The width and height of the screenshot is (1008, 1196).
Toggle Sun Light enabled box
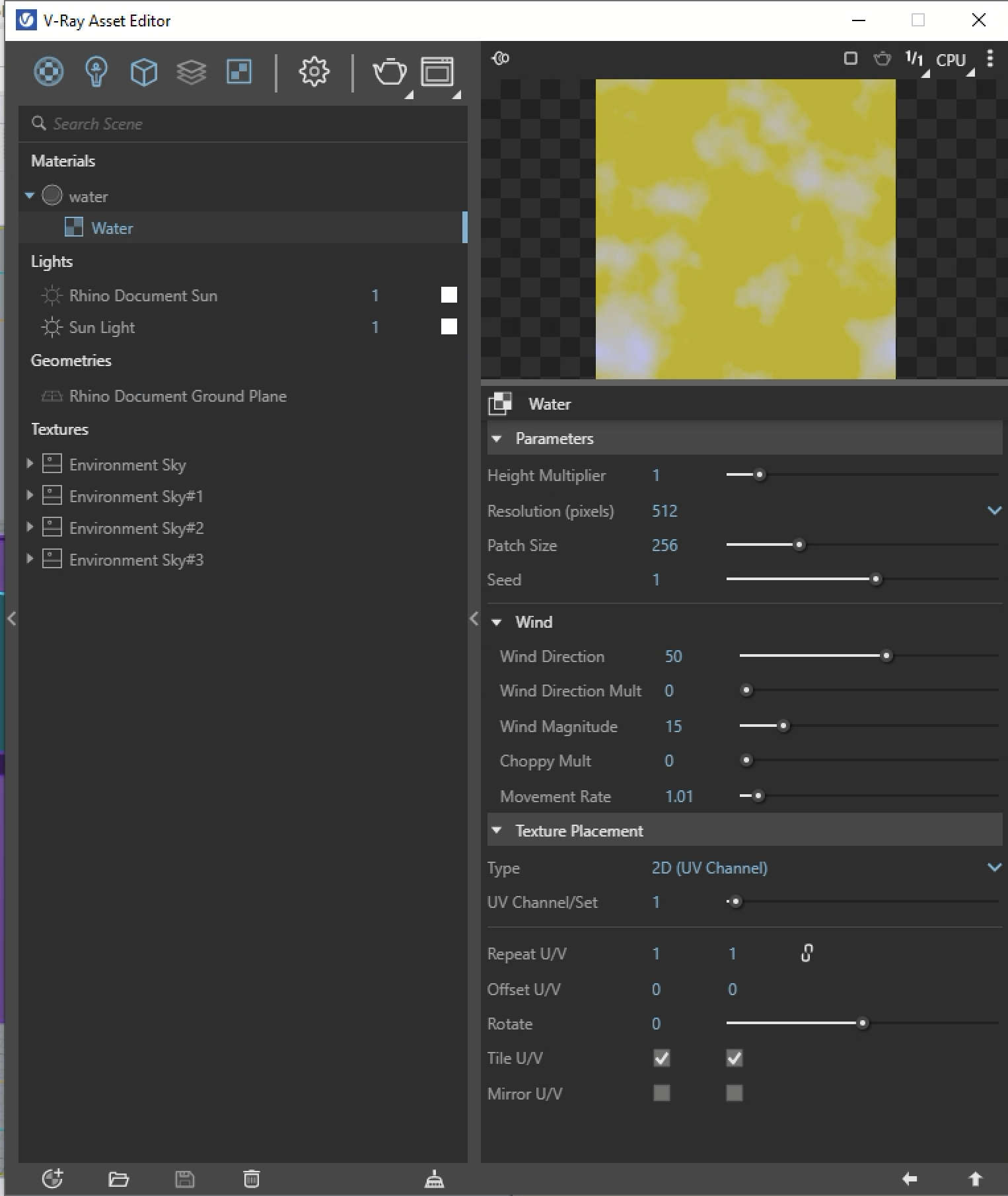point(449,326)
